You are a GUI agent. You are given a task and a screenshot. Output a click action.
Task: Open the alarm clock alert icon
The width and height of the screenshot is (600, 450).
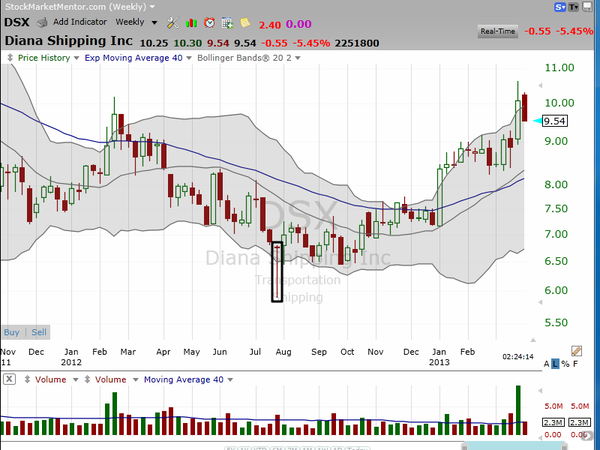pos(209,23)
